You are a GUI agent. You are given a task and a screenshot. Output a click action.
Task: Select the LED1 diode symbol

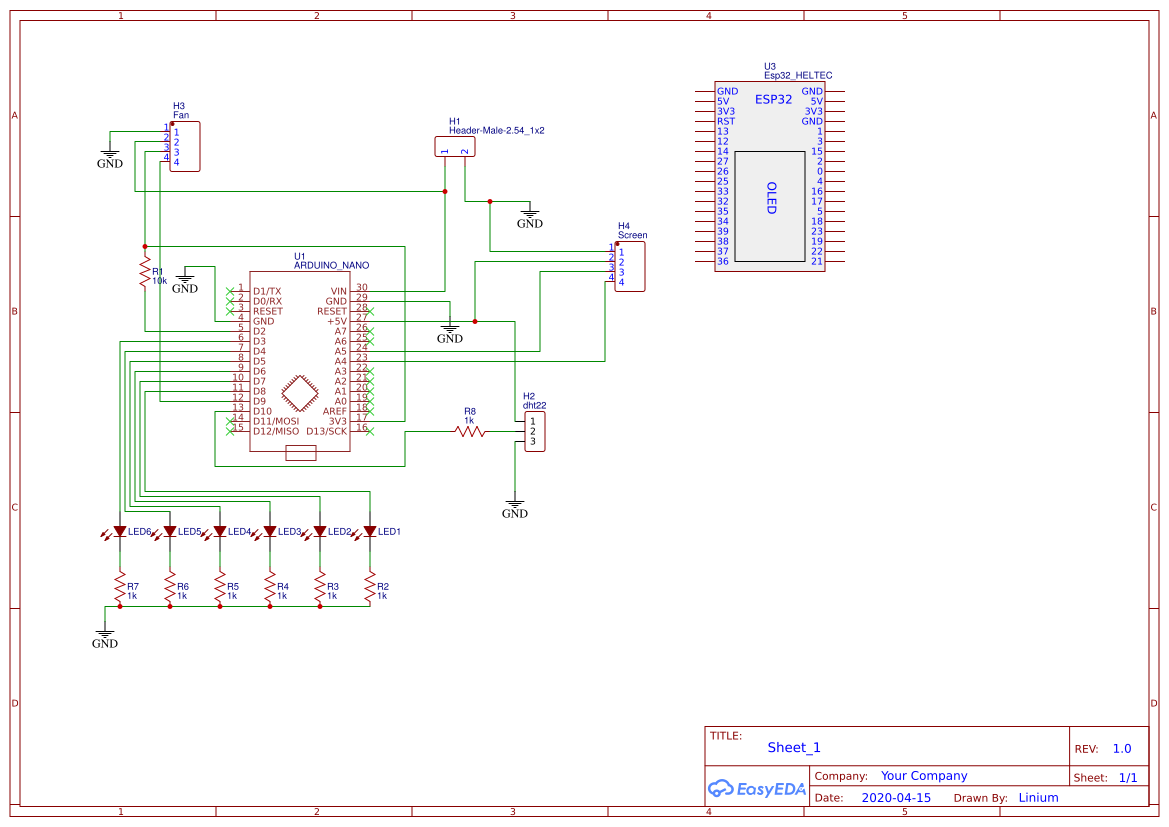370,530
